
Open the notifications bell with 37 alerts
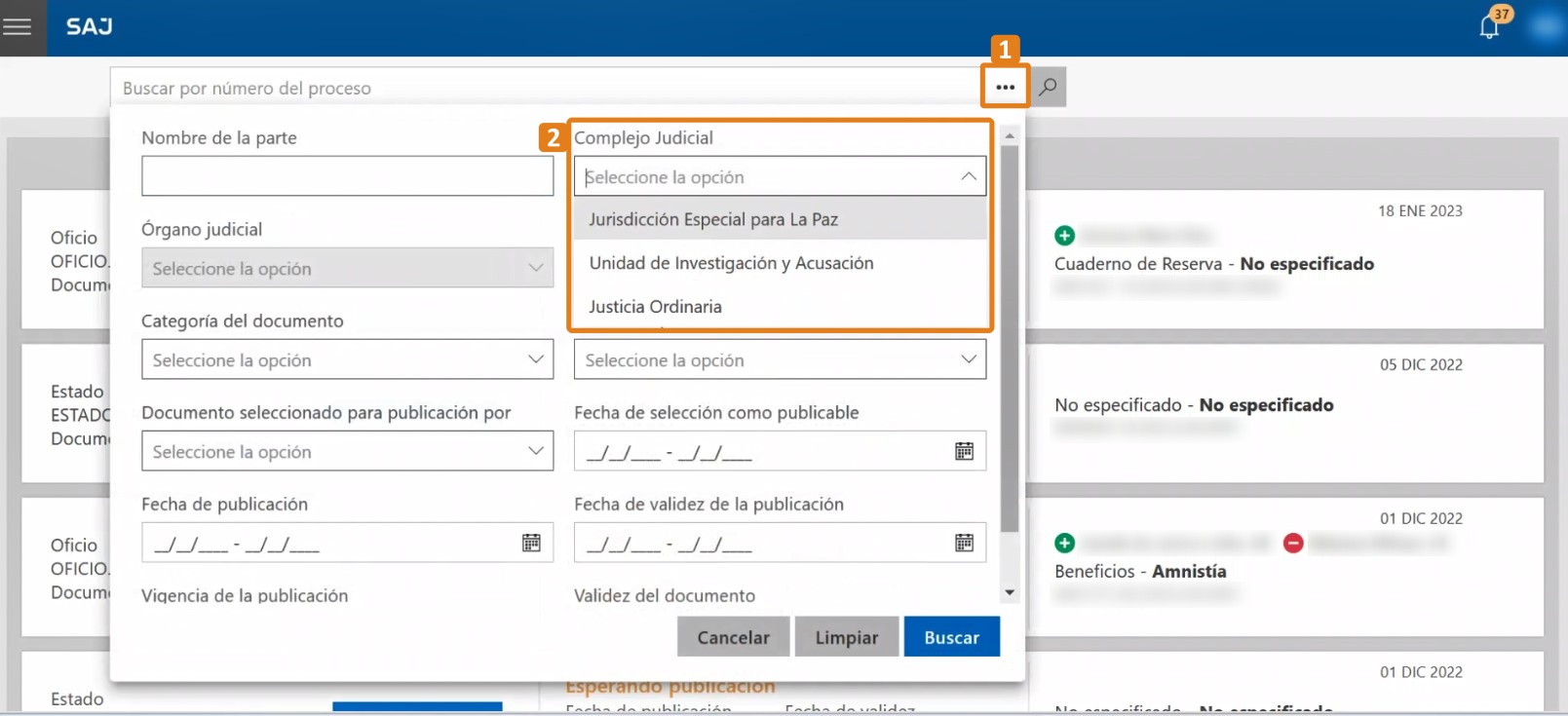coord(1490,25)
